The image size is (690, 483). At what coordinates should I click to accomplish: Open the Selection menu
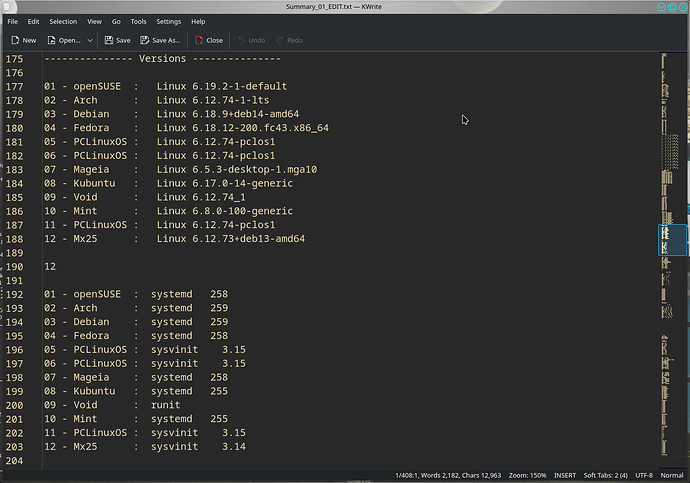[63, 22]
